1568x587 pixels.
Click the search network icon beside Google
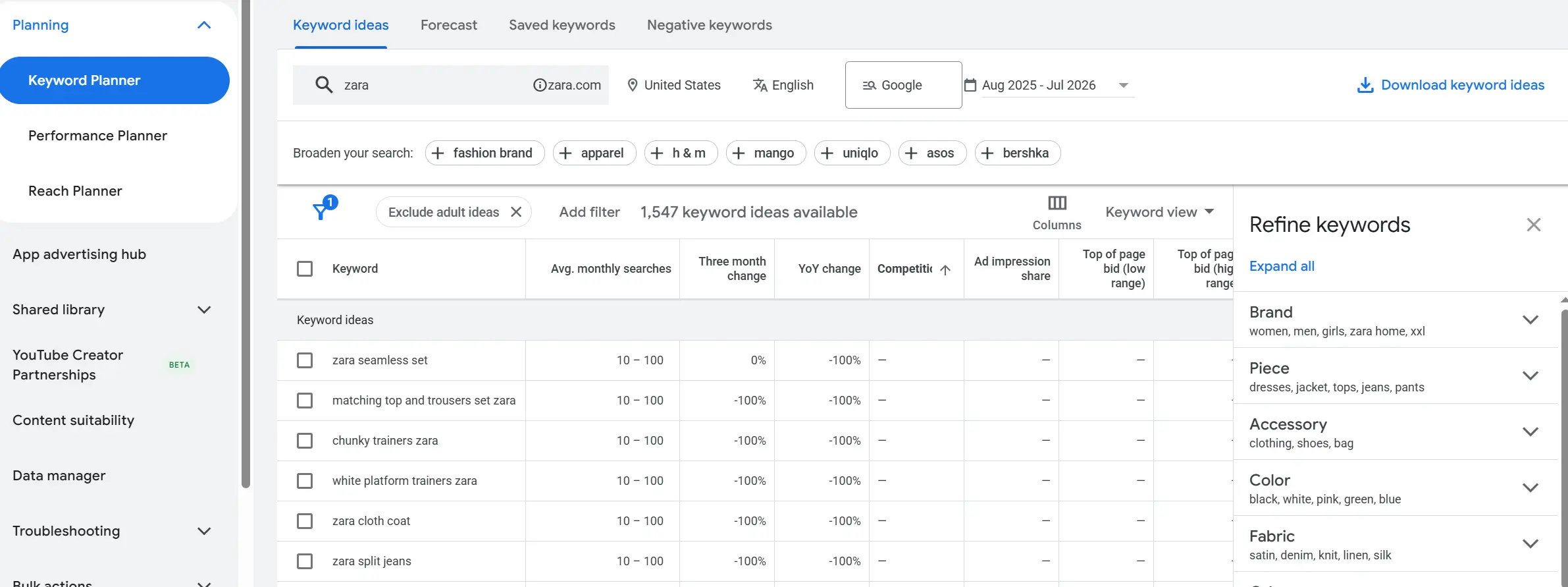click(x=869, y=85)
